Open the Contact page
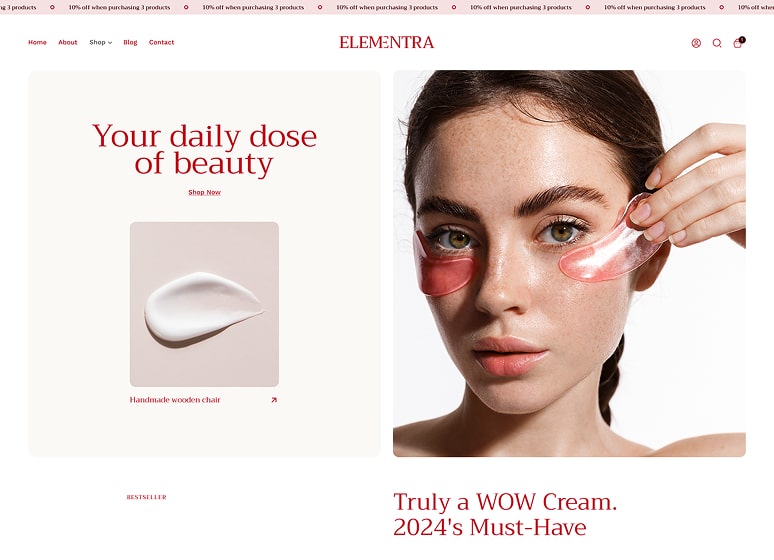The image size is (774, 560). pos(161,42)
